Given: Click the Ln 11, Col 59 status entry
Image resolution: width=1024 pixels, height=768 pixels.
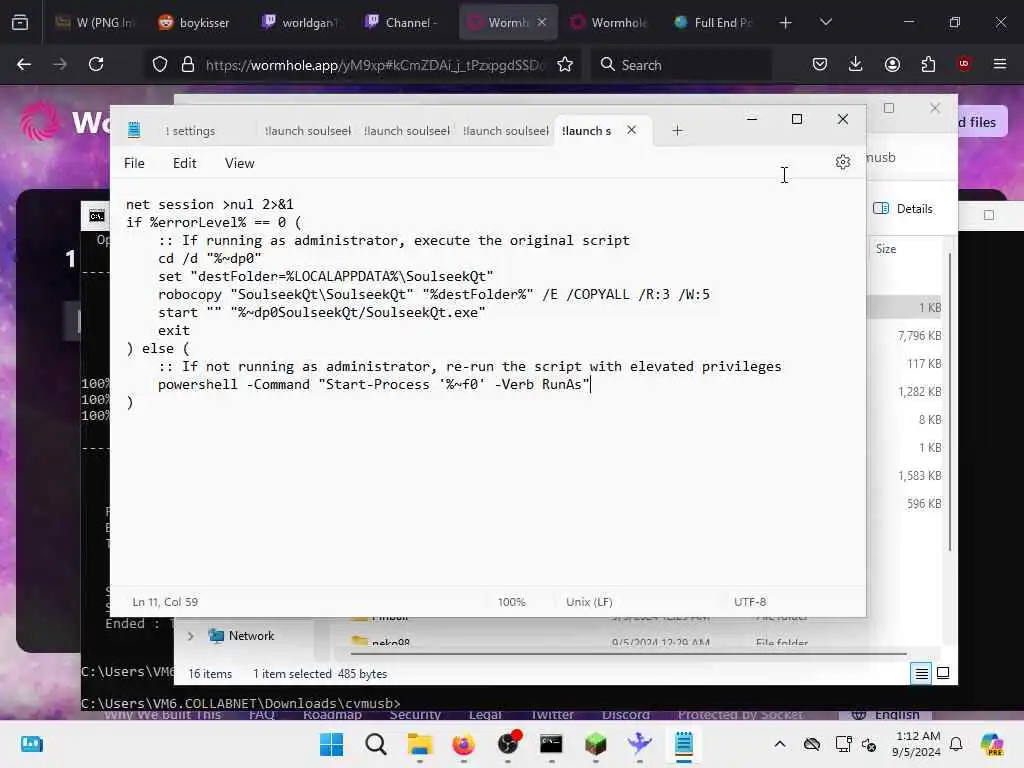Looking at the screenshot, I should click(165, 601).
